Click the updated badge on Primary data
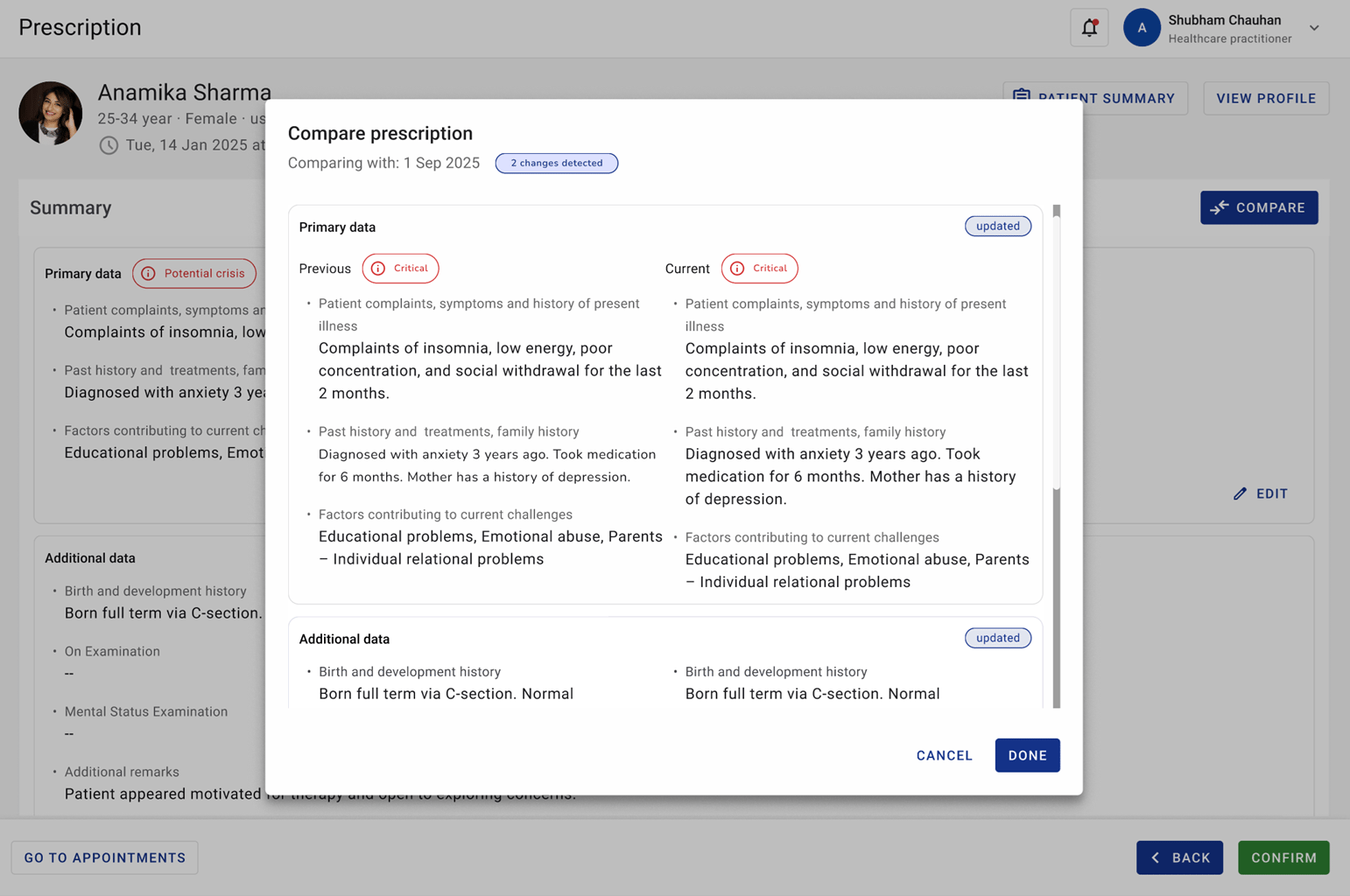 click(x=997, y=226)
